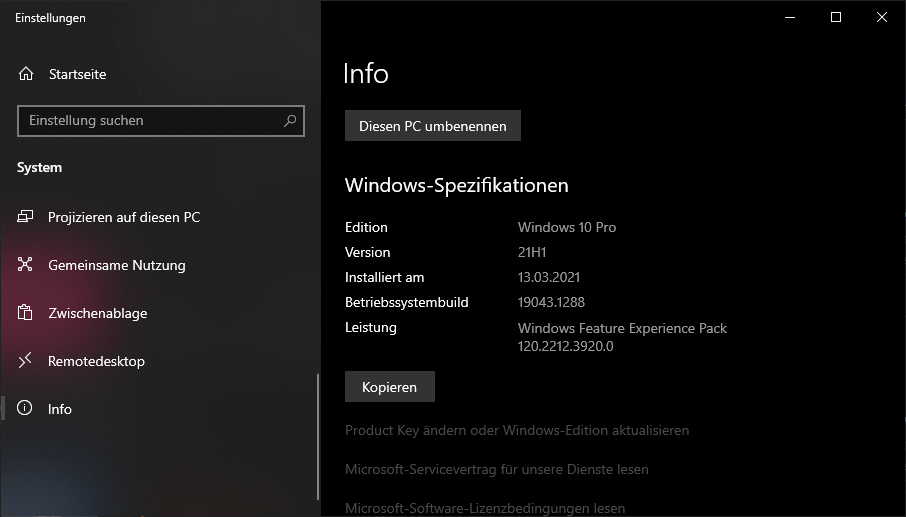Viewport: 906px width, 517px height.
Task: Click Windows Feature Experience Pack text
Action: (622, 328)
